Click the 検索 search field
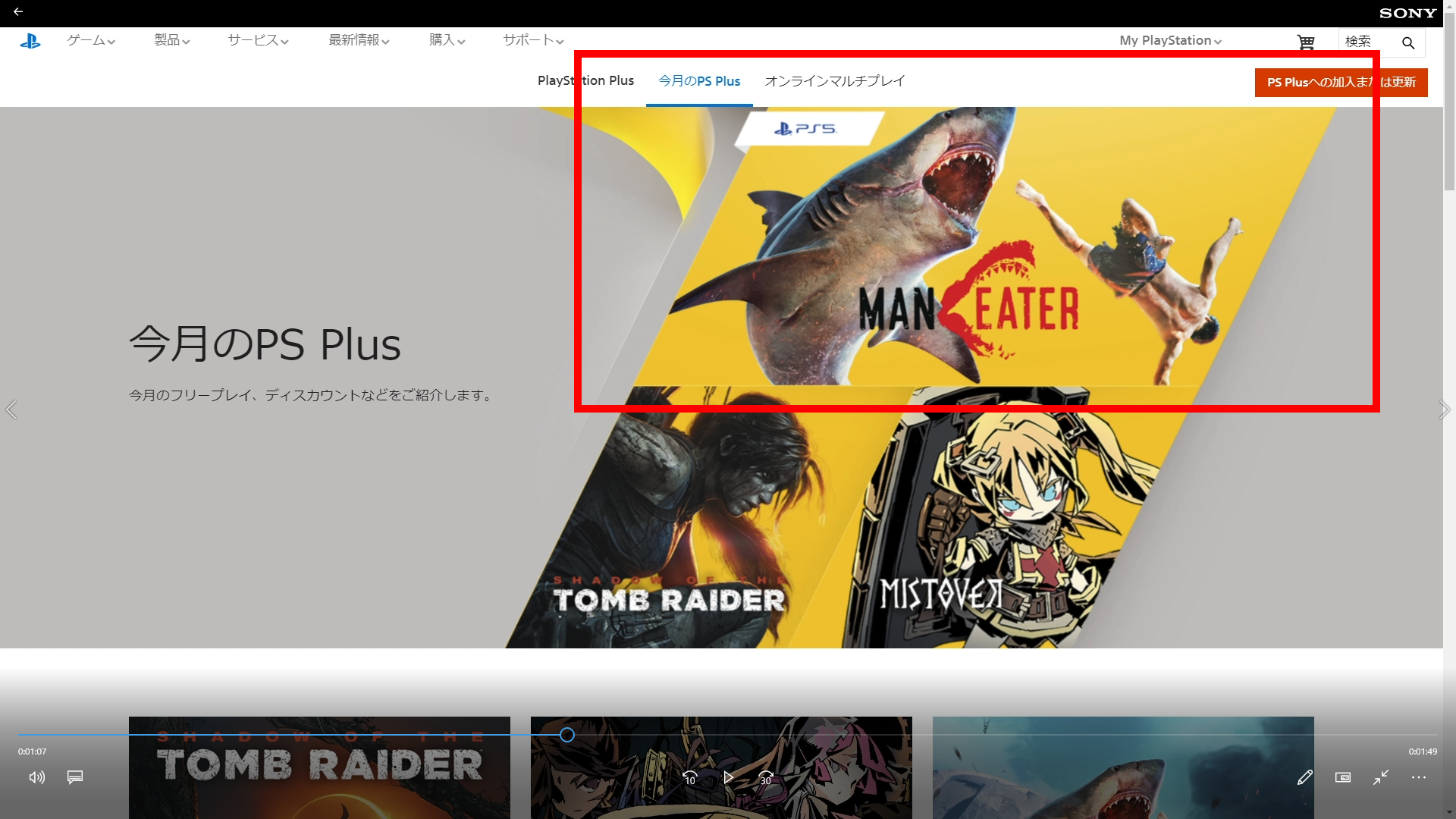The width and height of the screenshot is (1456, 819). [1369, 42]
